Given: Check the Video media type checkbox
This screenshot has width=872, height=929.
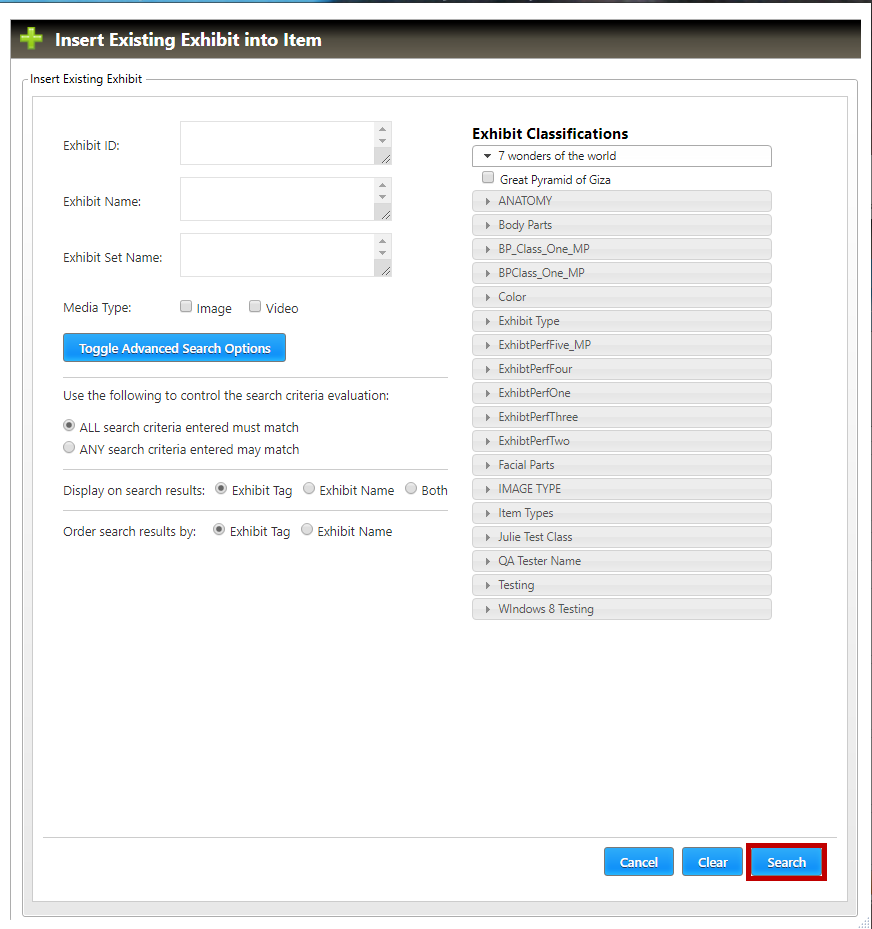Looking at the screenshot, I should coord(255,307).
